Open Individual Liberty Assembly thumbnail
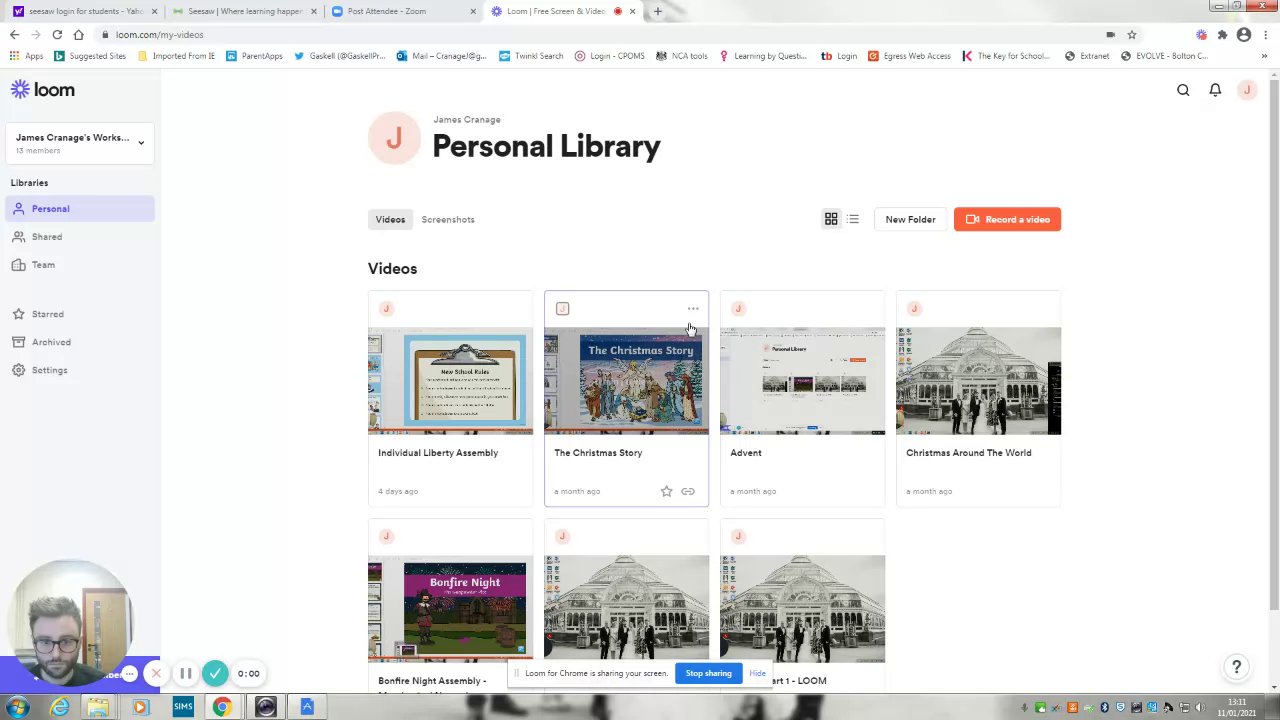 [450, 381]
